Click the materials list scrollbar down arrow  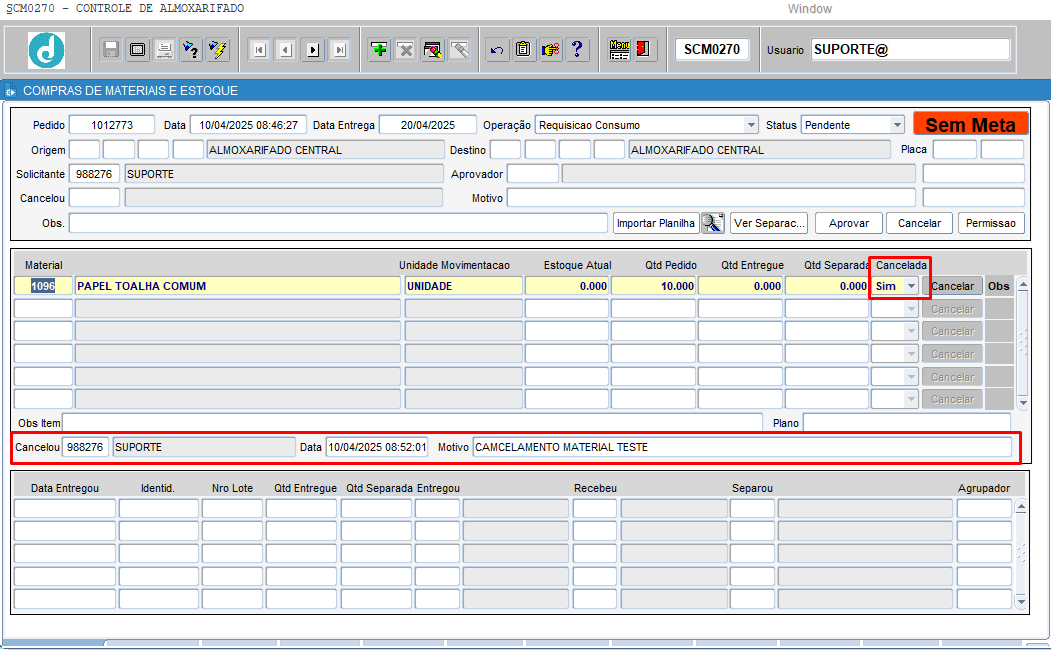tap(1022, 402)
